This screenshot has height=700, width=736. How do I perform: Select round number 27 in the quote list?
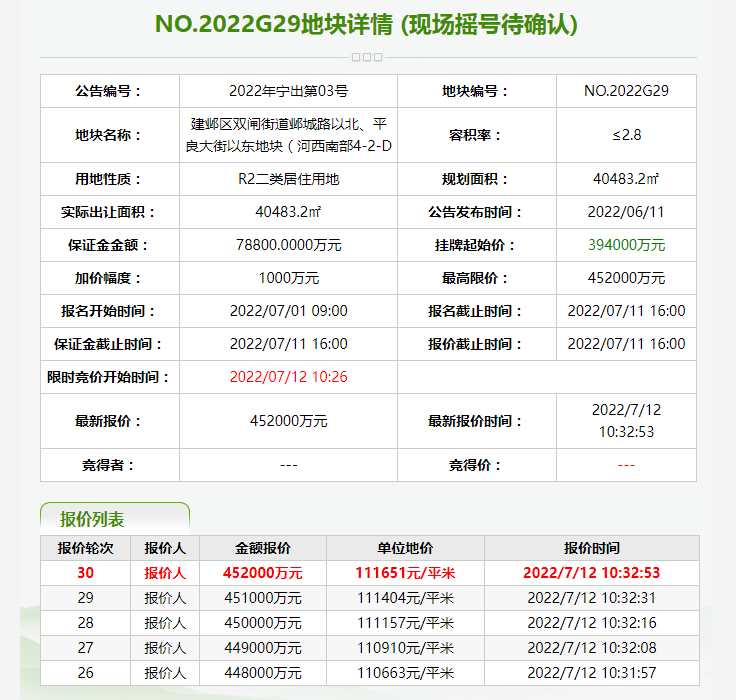(85, 647)
